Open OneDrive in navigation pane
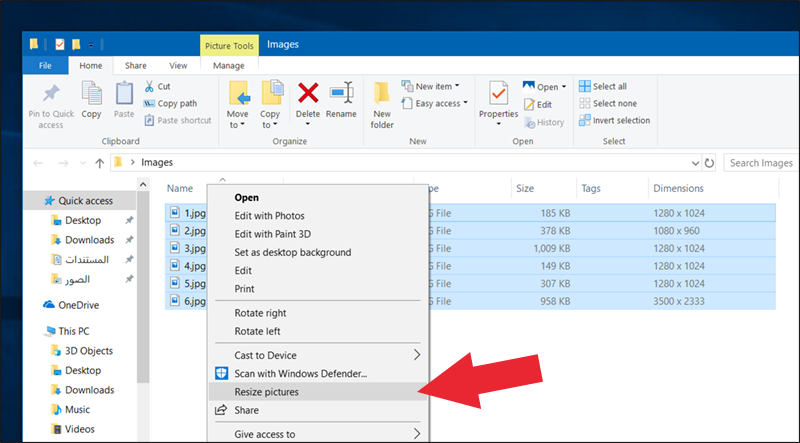 (x=72, y=305)
